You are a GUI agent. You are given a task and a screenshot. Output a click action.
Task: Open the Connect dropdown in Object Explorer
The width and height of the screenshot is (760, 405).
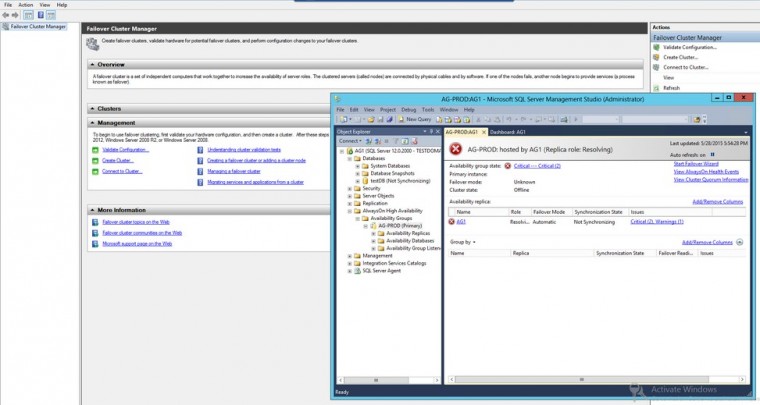pyautogui.click(x=350, y=141)
